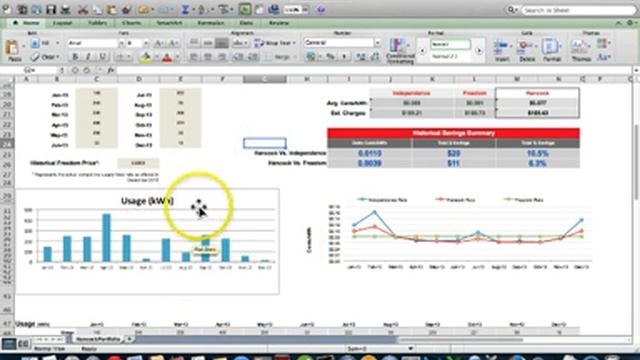This screenshot has width=640, height=360.
Task: Toggle middle vertical alignment button
Action: click(x=208, y=43)
